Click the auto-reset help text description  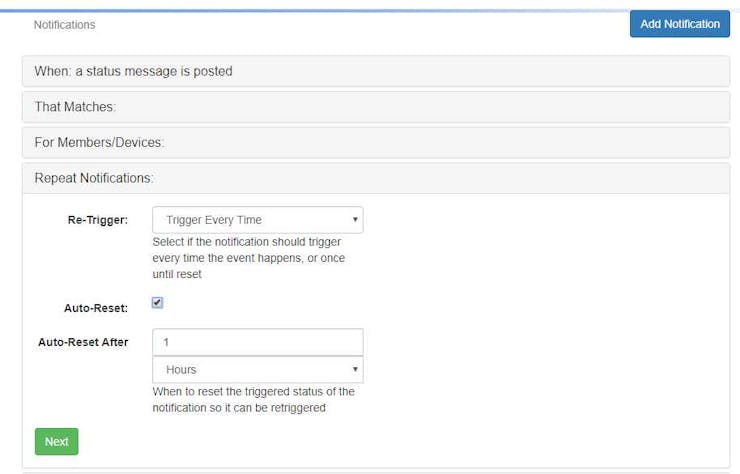(253, 399)
